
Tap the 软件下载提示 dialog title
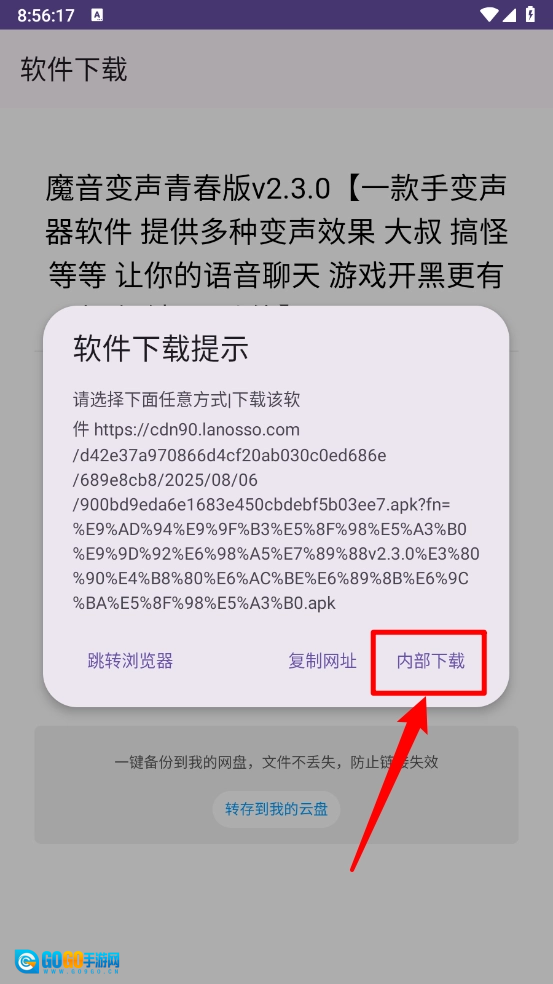tap(161, 347)
